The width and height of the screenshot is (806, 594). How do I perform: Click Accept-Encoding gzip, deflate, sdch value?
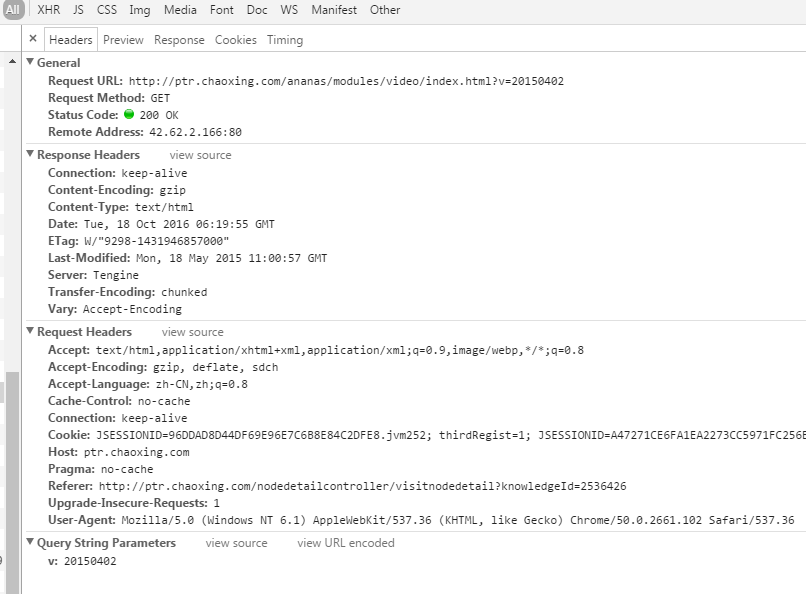tap(215, 367)
